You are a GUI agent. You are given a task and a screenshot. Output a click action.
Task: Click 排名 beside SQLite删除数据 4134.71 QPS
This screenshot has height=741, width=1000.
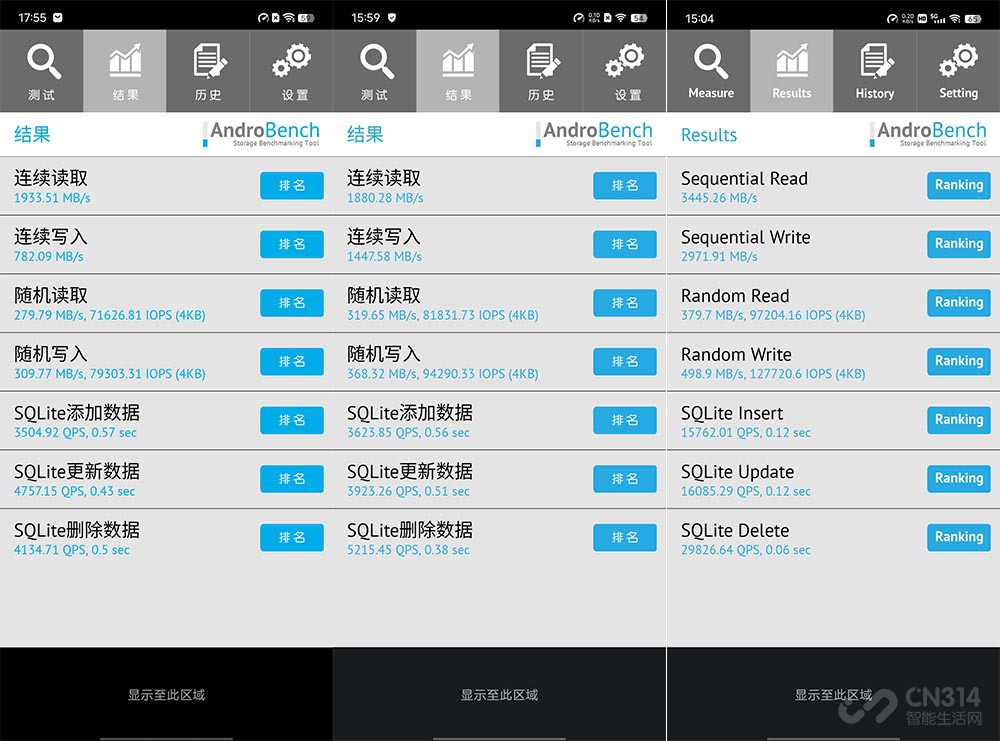pos(292,538)
